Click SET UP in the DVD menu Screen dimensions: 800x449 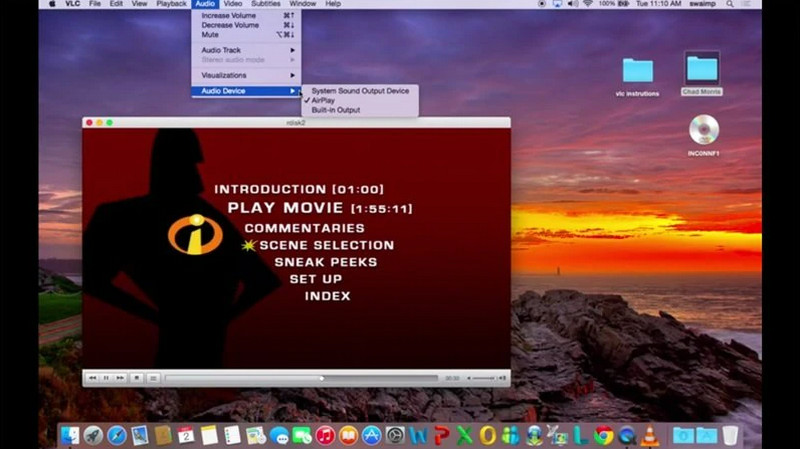(316, 279)
